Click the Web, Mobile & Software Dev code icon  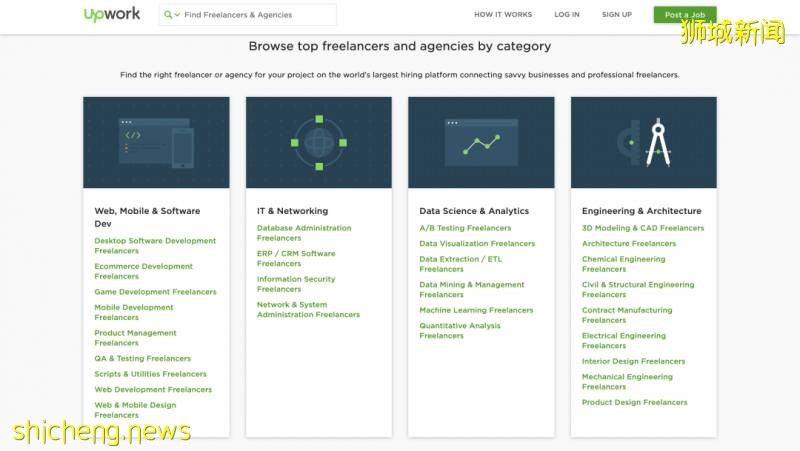tap(156, 142)
